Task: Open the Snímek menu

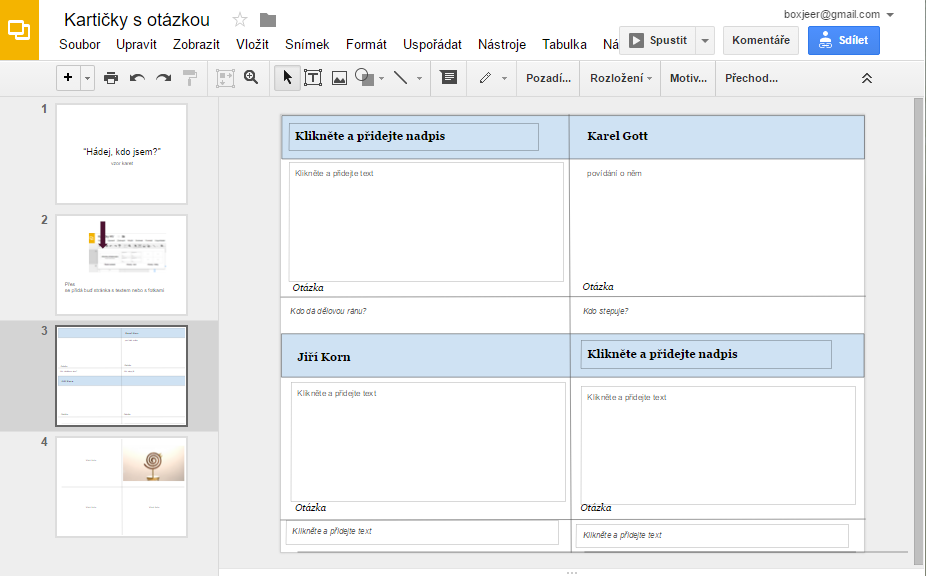Action: tap(307, 44)
